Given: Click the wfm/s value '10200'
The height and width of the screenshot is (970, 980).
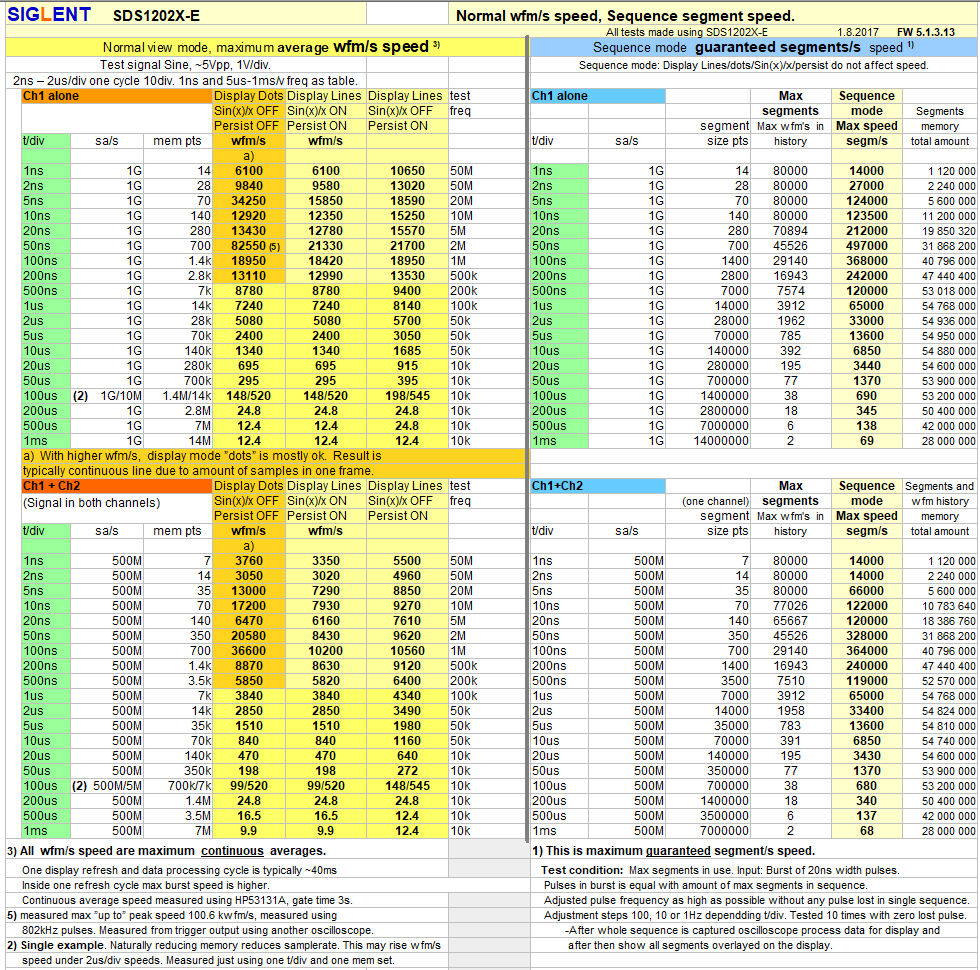Looking at the screenshot, I should 326,651.
